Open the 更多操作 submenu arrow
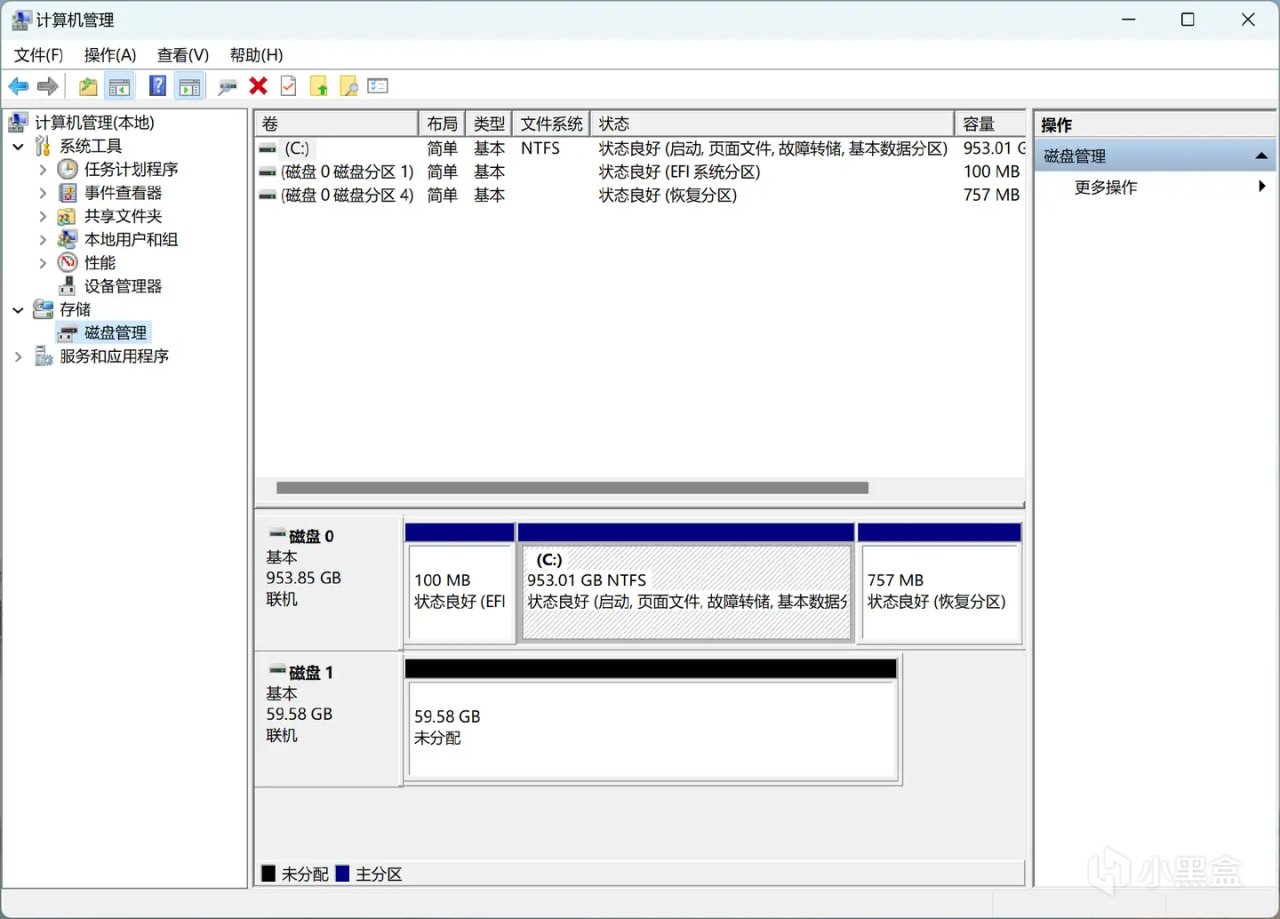Viewport: 1280px width, 919px height. pos(1262,187)
